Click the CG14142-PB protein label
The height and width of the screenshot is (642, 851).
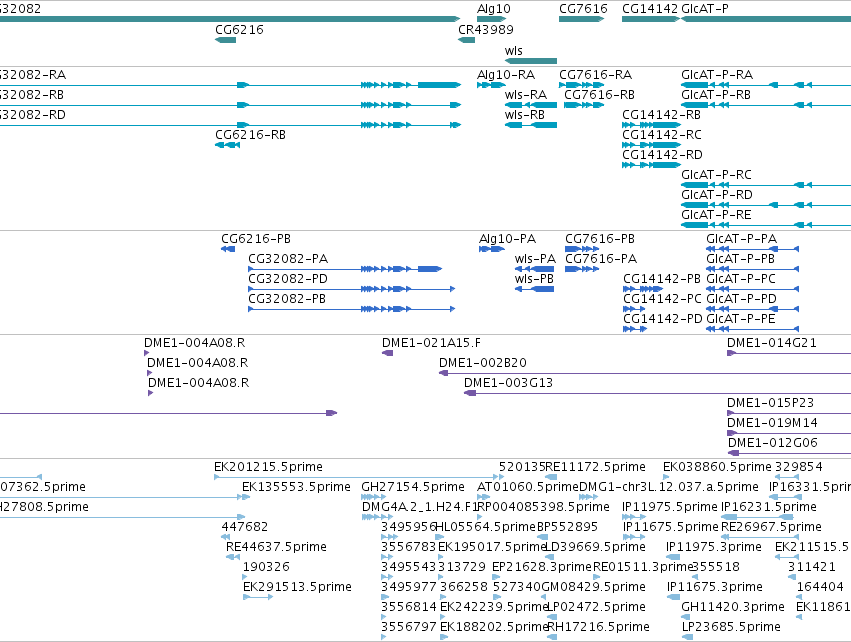coord(662,279)
